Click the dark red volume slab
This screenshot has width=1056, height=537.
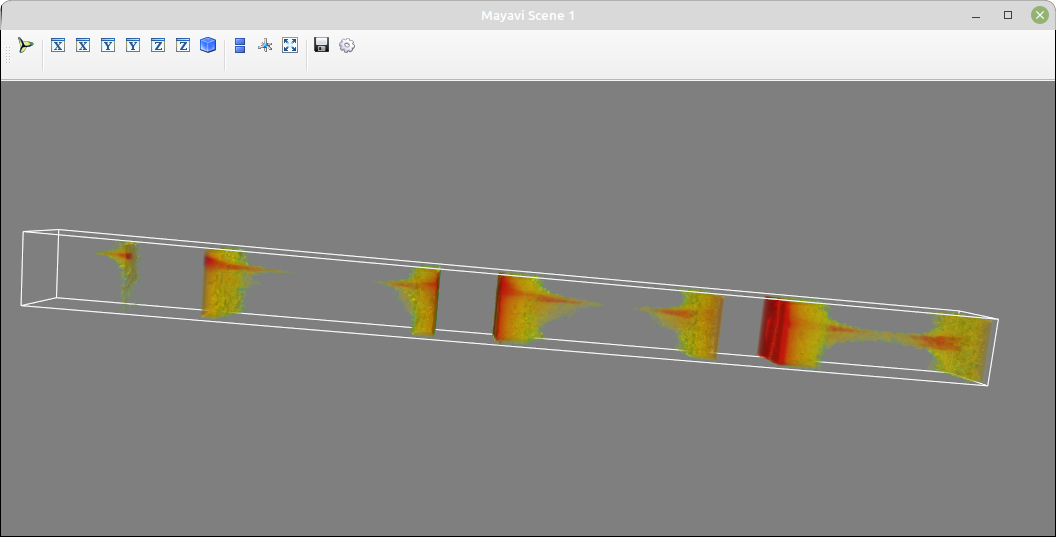(781, 332)
